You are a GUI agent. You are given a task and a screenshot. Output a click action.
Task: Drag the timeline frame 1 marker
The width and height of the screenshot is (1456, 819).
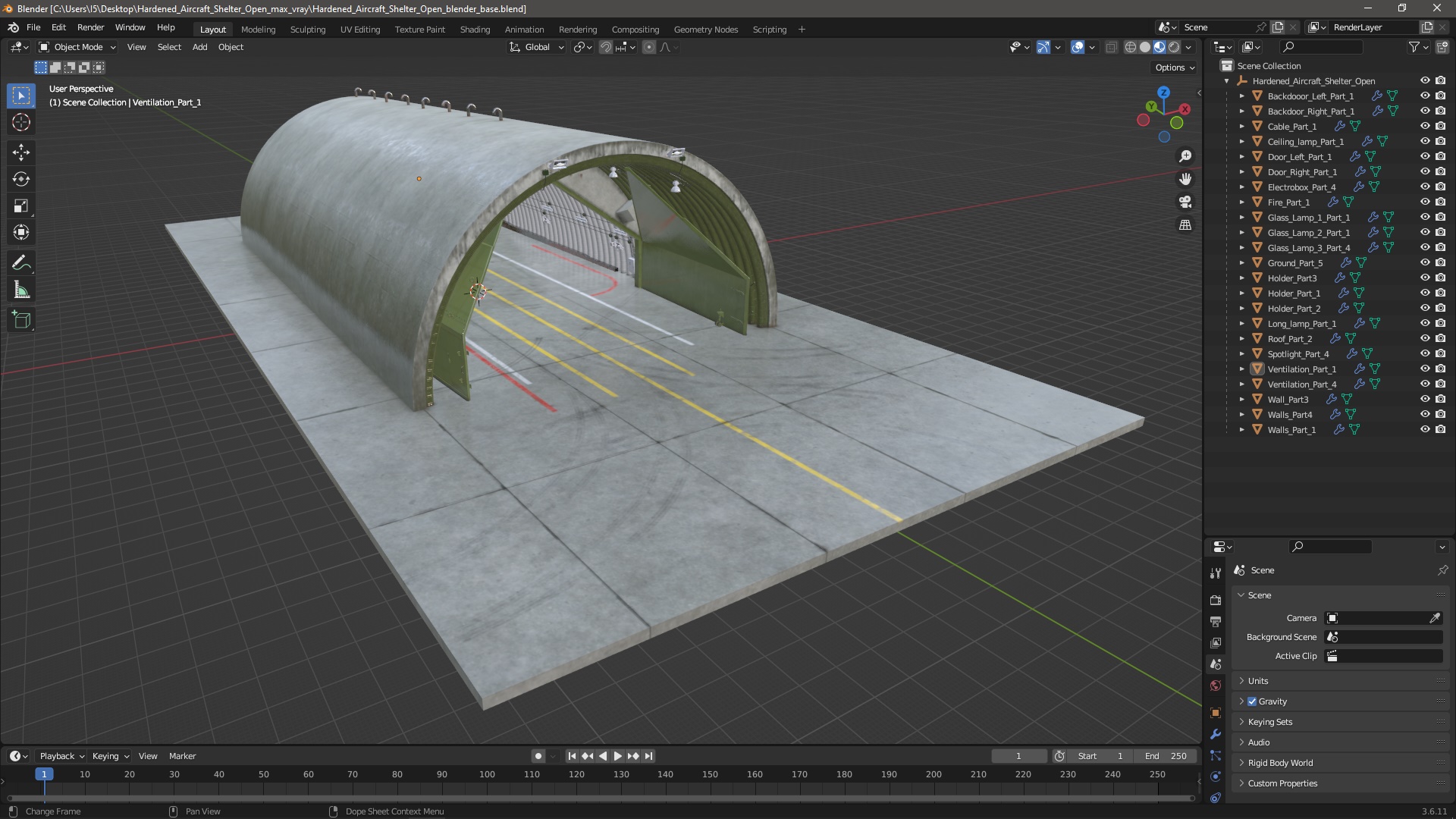42,774
